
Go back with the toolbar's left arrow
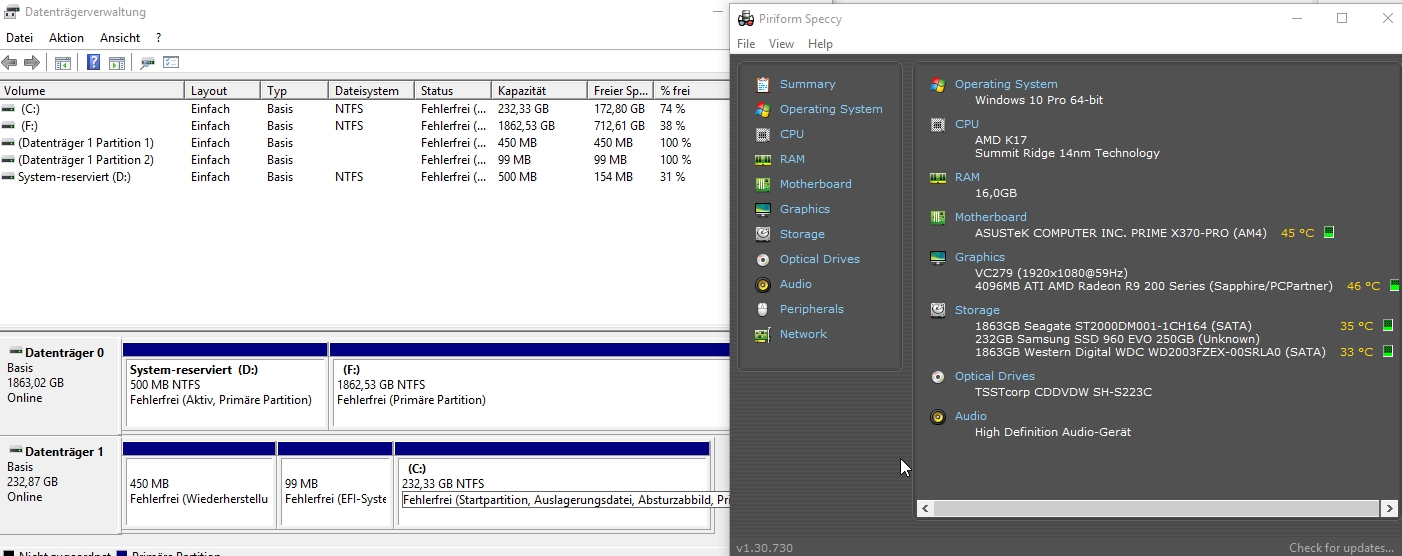pos(10,62)
